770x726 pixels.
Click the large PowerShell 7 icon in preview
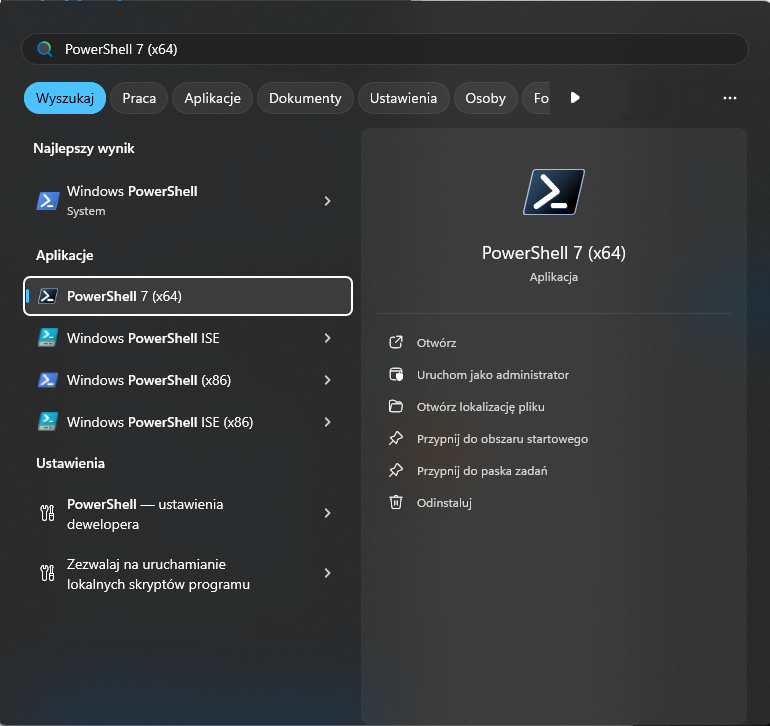point(553,192)
